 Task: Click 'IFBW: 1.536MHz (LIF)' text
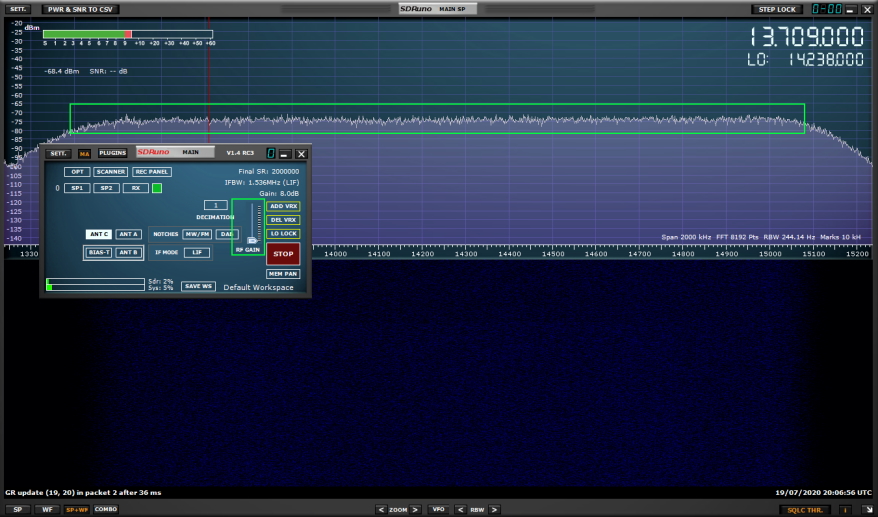262,183
